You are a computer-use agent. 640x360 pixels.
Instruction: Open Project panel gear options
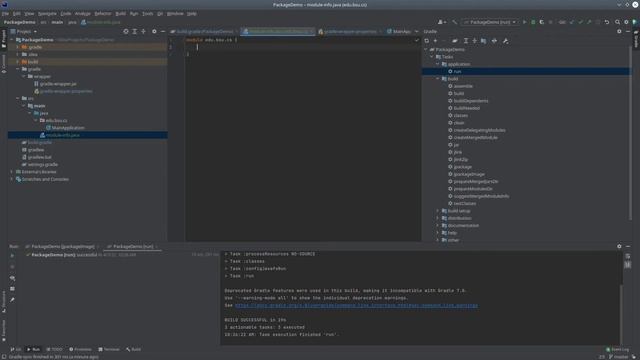154,31
